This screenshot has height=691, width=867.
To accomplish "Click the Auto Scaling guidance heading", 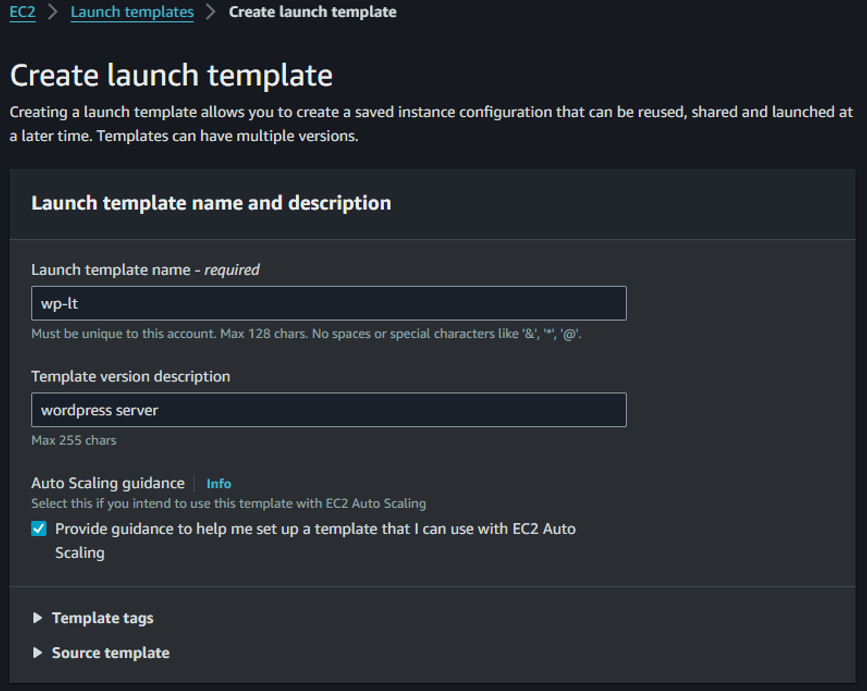I will tap(109, 483).
